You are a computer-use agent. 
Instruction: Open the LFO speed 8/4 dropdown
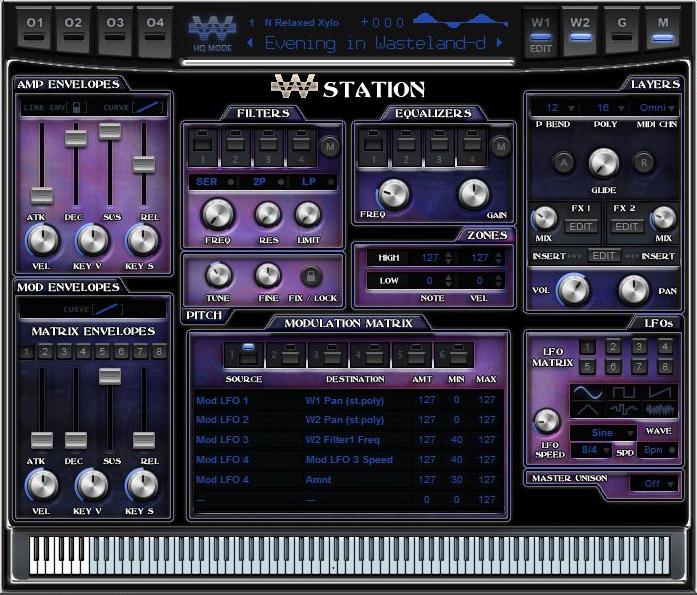[591, 450]
